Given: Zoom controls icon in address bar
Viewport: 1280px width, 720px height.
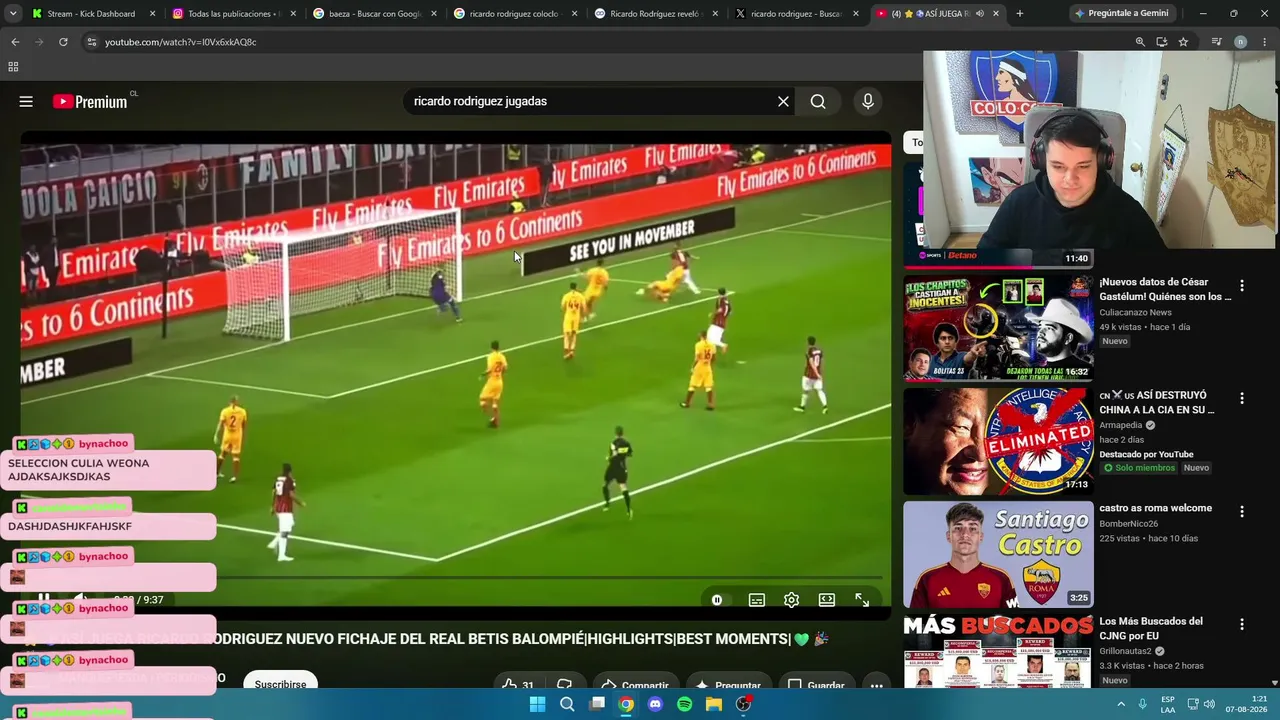Looking at the screenshot, I should pyautogui.click(x=1140, y=42).
